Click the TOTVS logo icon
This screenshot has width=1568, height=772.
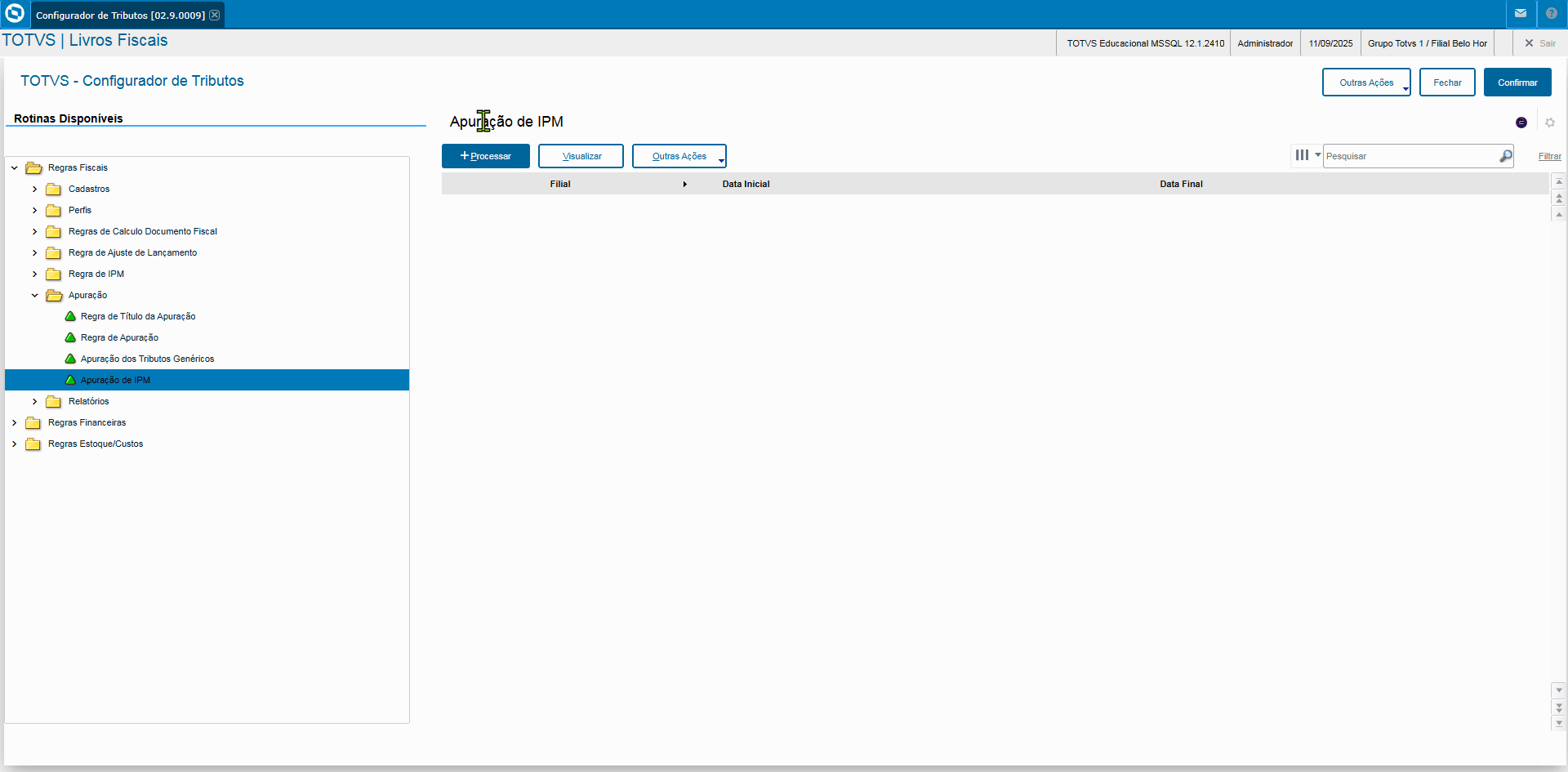click(x=15, y=14)
